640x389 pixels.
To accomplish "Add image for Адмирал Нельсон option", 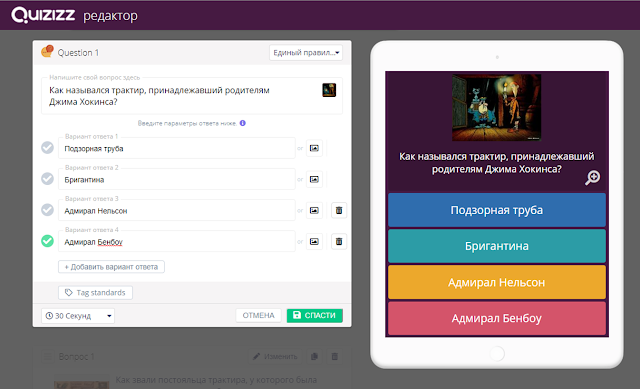I will [314, 210].
